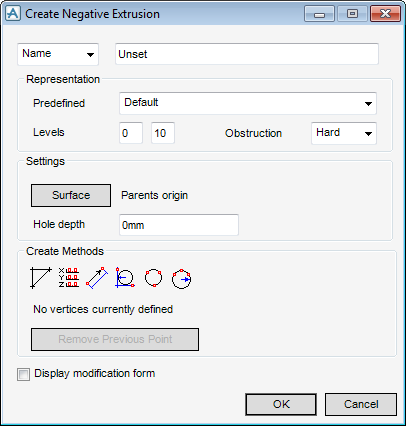Select the three-point circle create method
The height and width of the screenshot is (426, 406).
tap(153, 278)
